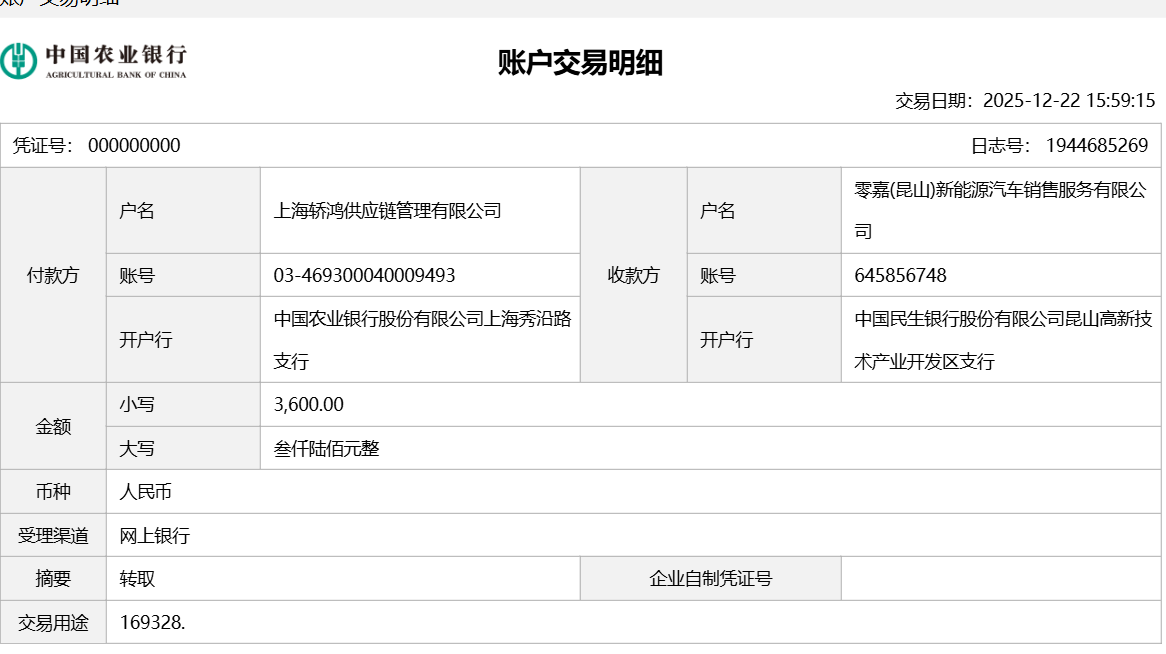Select the amount in words 叁仟陆佰元整

[x=326, y=449]
